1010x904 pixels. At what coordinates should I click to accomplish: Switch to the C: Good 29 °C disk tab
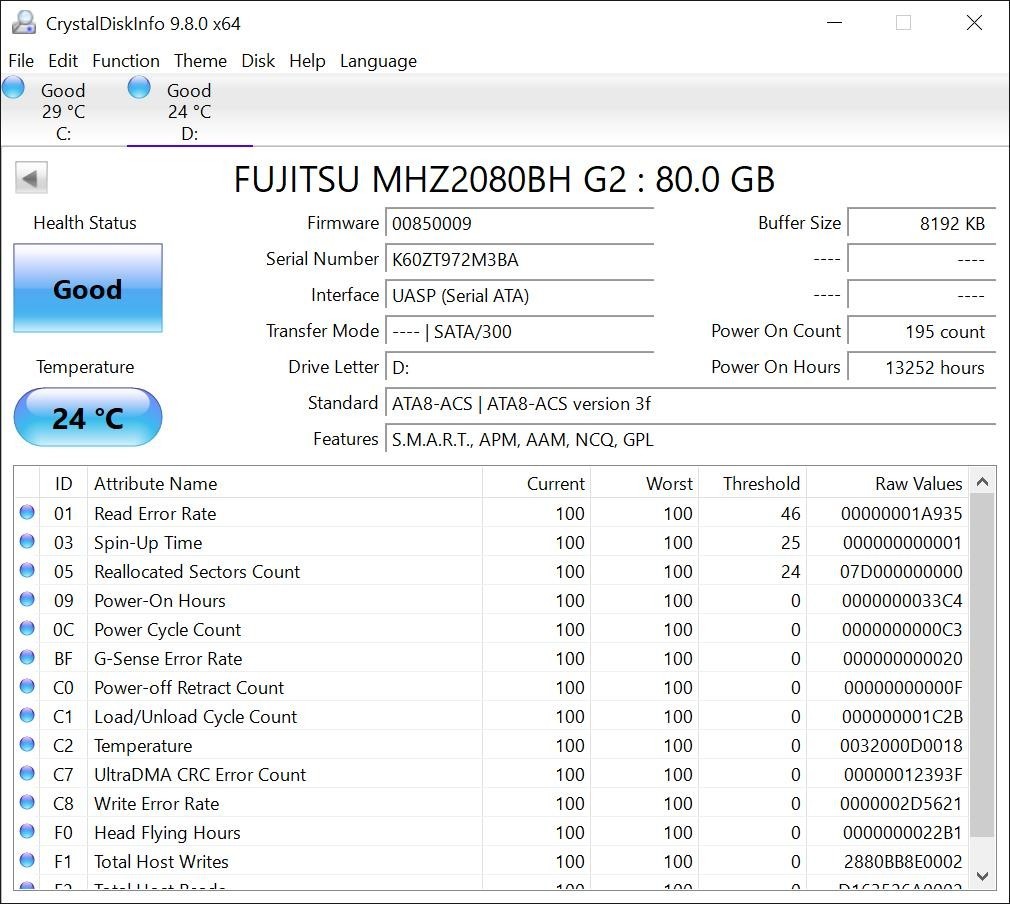click(63, 111)
